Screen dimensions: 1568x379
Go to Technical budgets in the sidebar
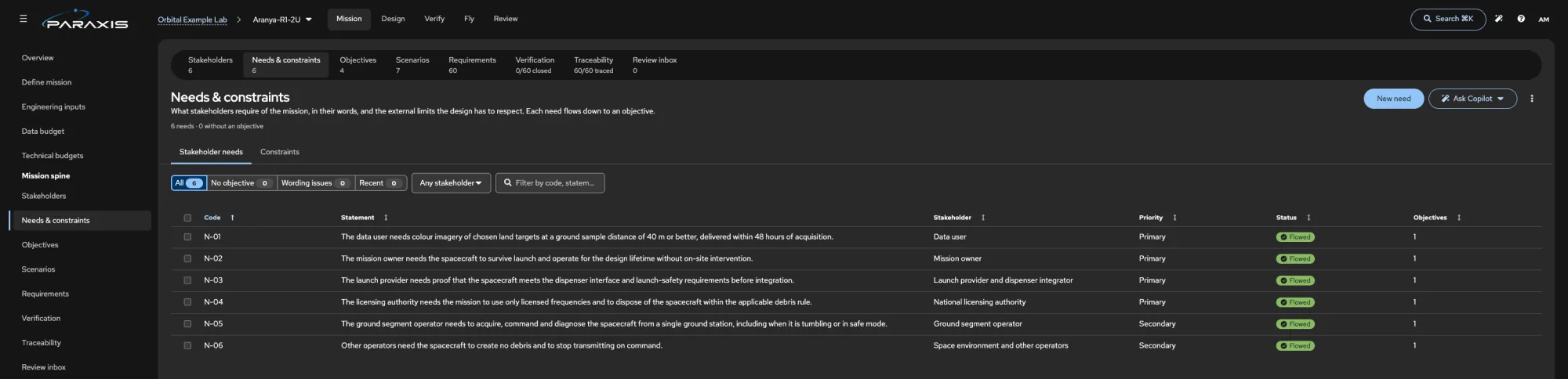[53, 156]
